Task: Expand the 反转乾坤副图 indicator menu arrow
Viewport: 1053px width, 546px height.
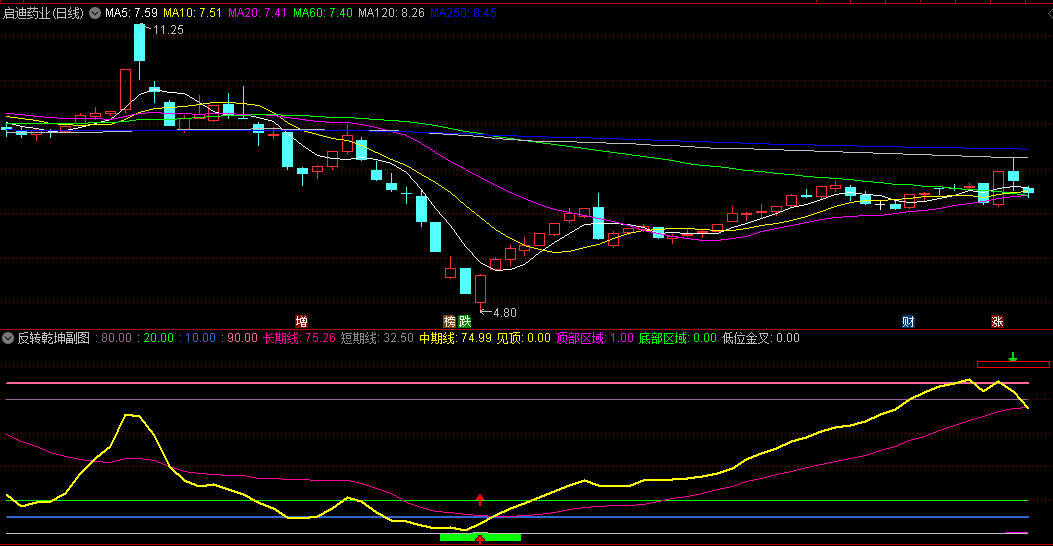Action: pyautogui.click(x=8, y=338)
